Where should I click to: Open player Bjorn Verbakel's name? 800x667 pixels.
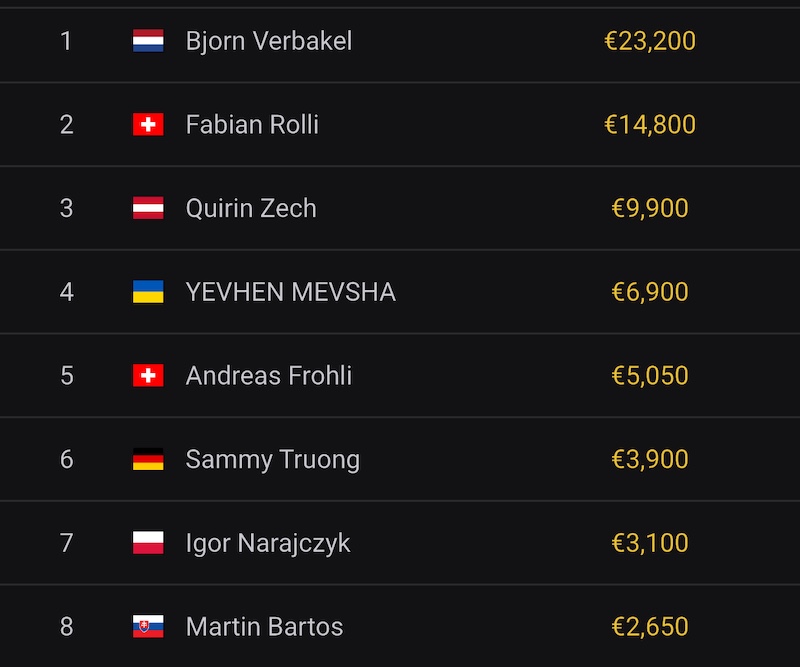pyautogui.click(x=269, y=41)
